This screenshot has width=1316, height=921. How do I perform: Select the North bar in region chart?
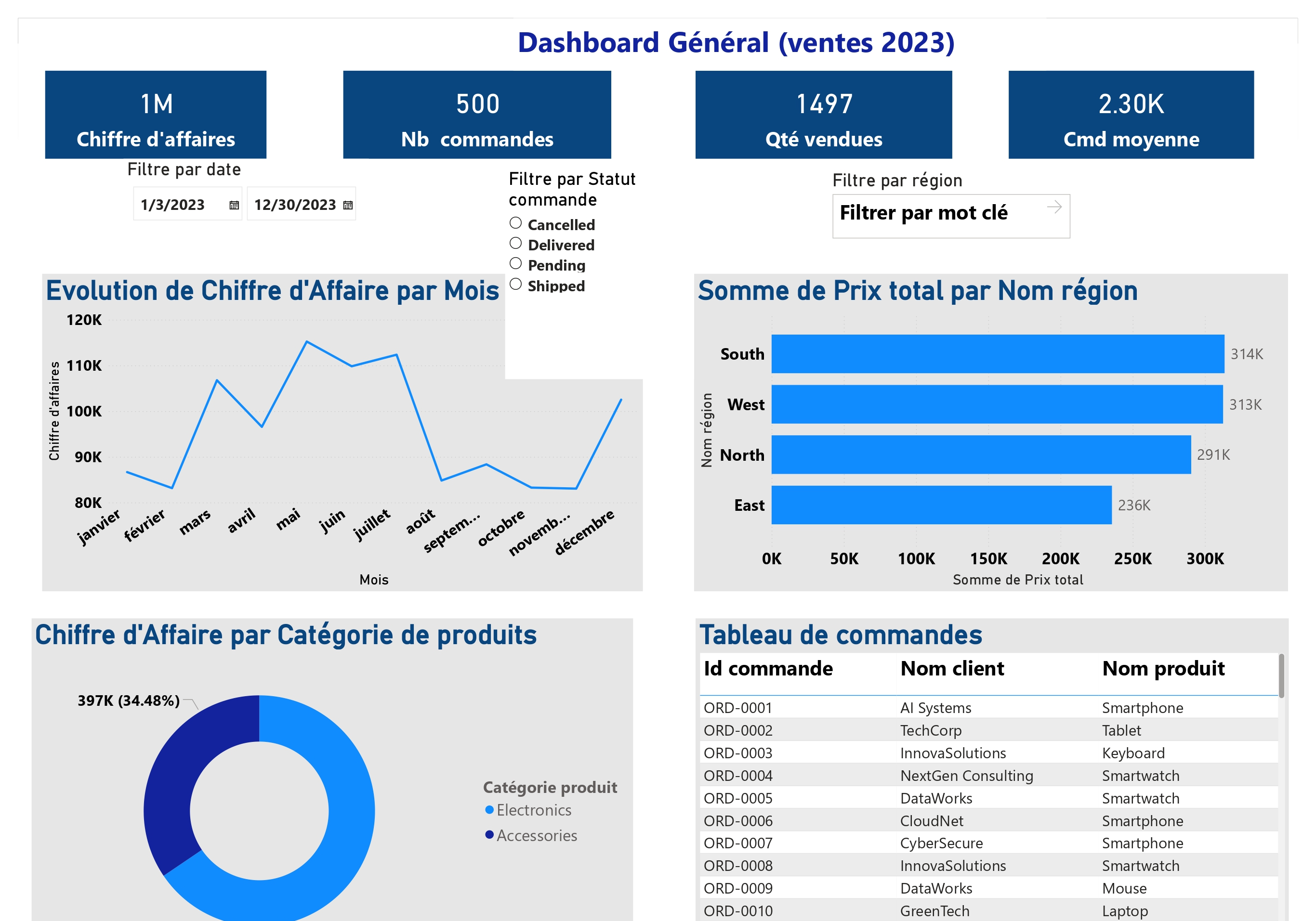pos(981,455)
